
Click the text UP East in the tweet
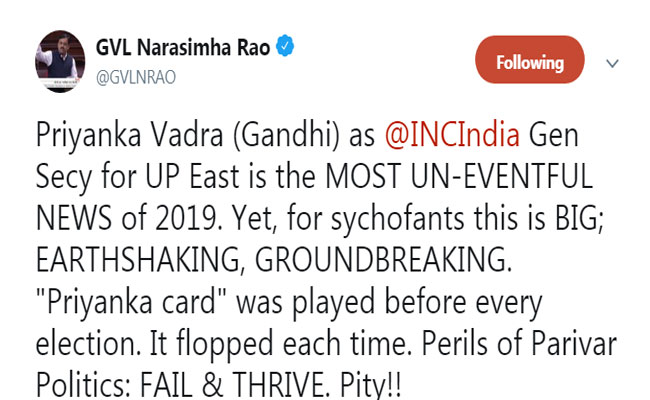[192, 176]
